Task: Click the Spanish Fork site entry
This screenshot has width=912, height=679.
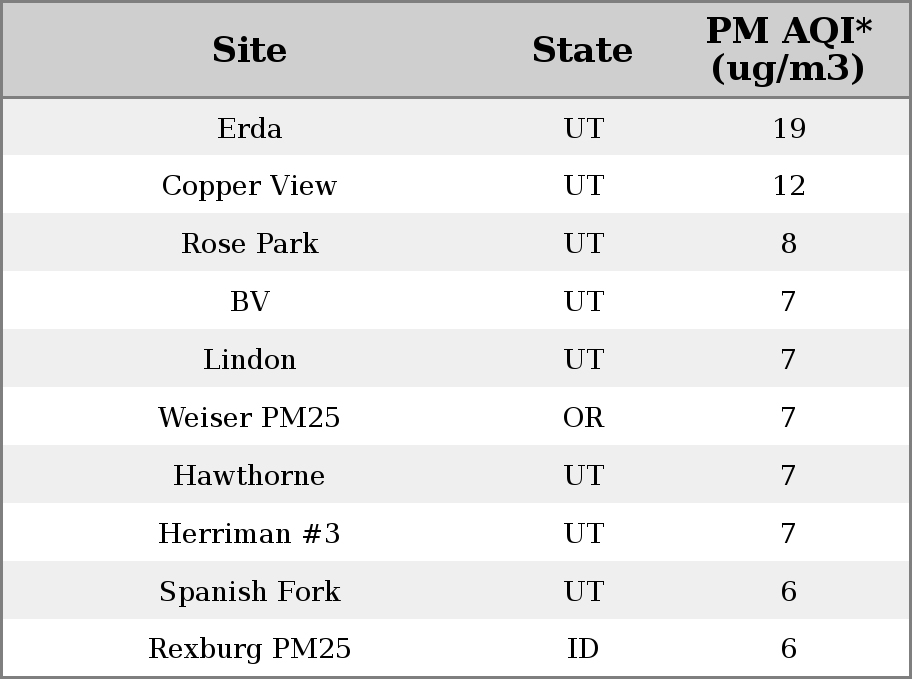Action: pos(250,591)
